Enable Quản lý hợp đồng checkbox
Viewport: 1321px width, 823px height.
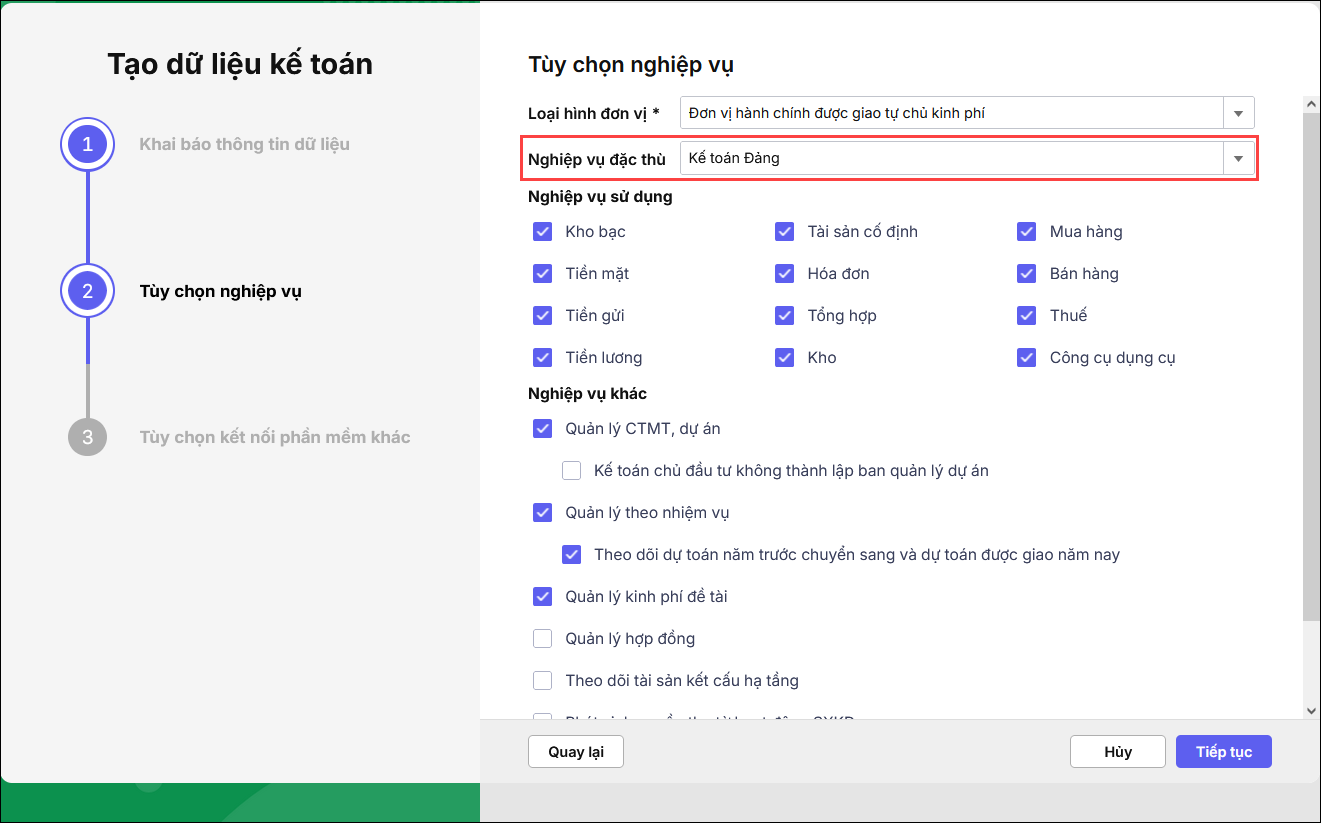tap(543, 639)
